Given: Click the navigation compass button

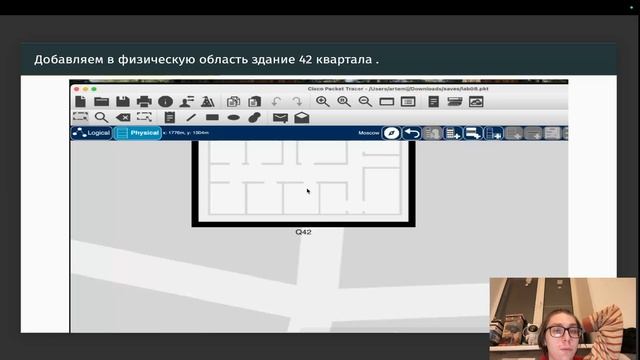Looking at the screenshot, I should point(391,133).
